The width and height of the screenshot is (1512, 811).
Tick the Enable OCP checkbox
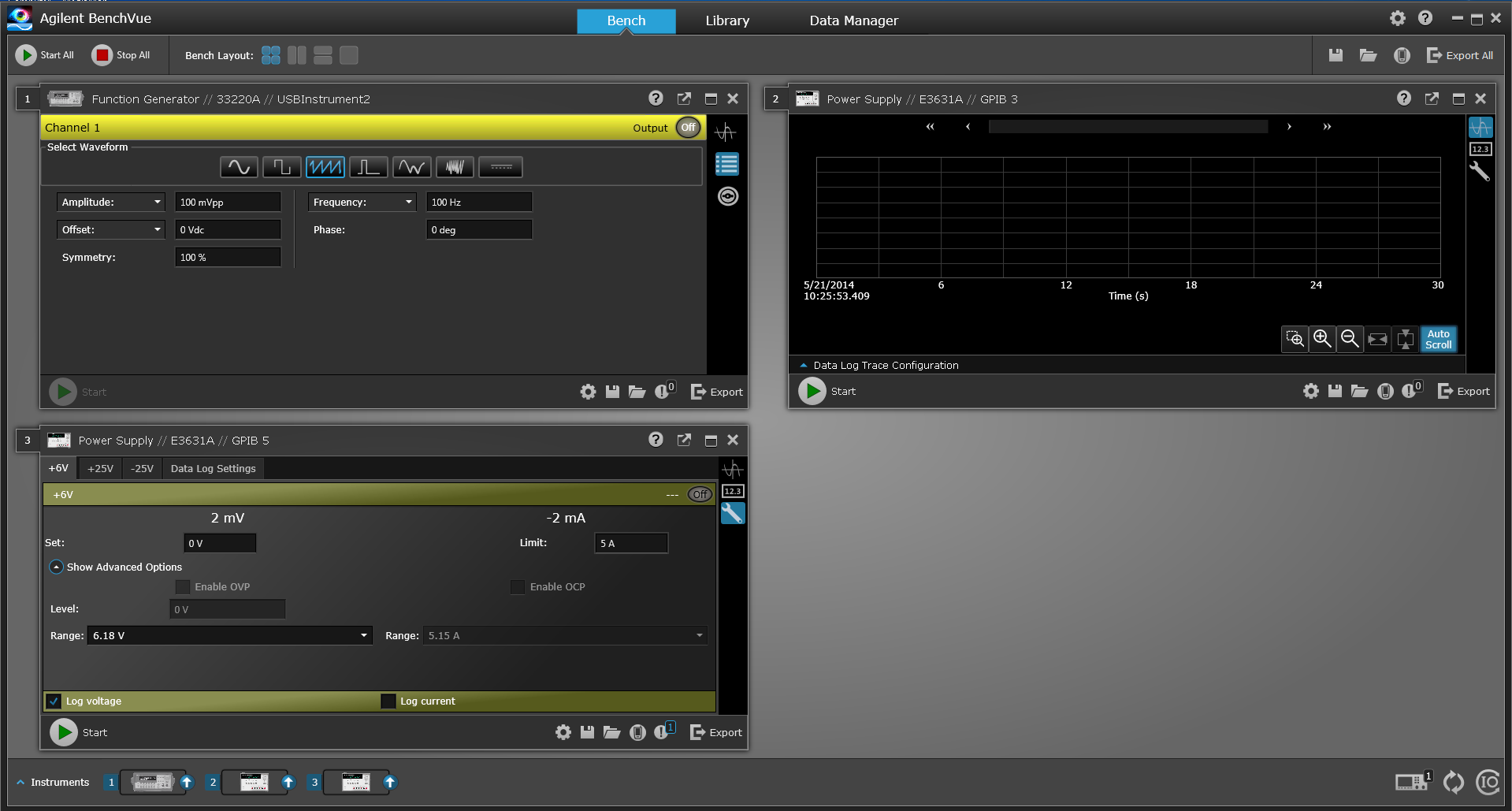tap(518, 586)
